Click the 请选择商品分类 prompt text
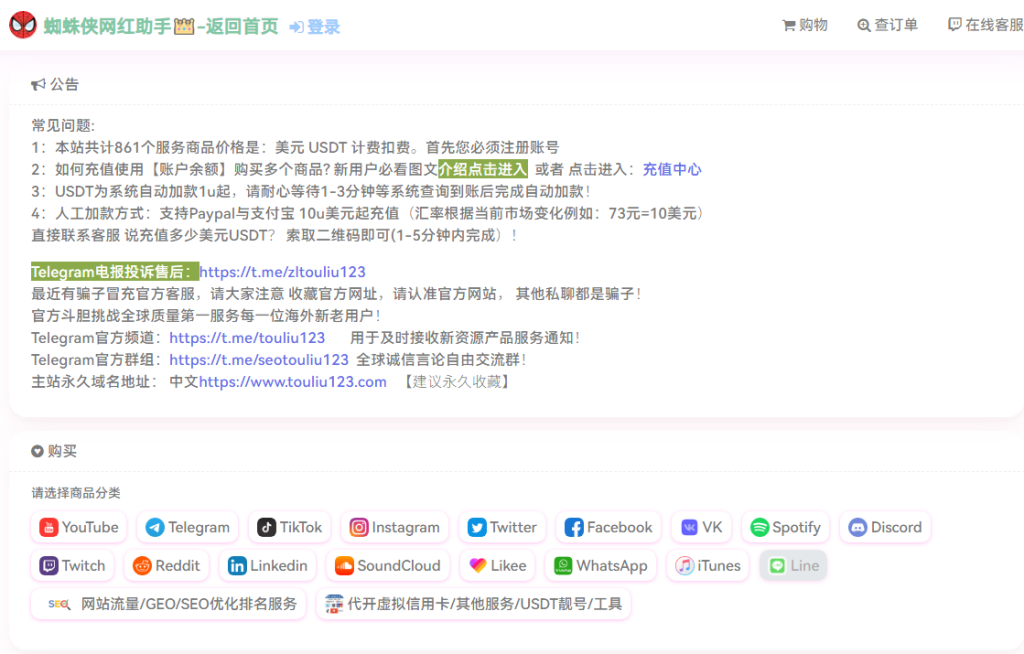The image size is (1024, 654). coord(76,493)
